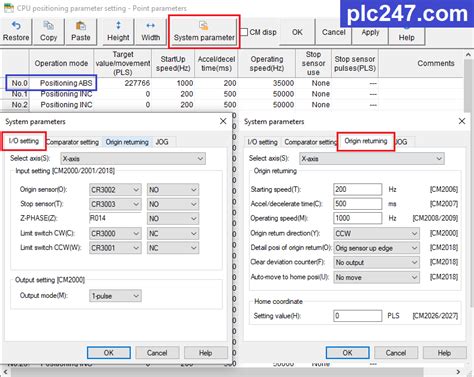Click the Starting speed field showing 200
Viewport: 474px width, 377px height.
click(x=358, y=189)
